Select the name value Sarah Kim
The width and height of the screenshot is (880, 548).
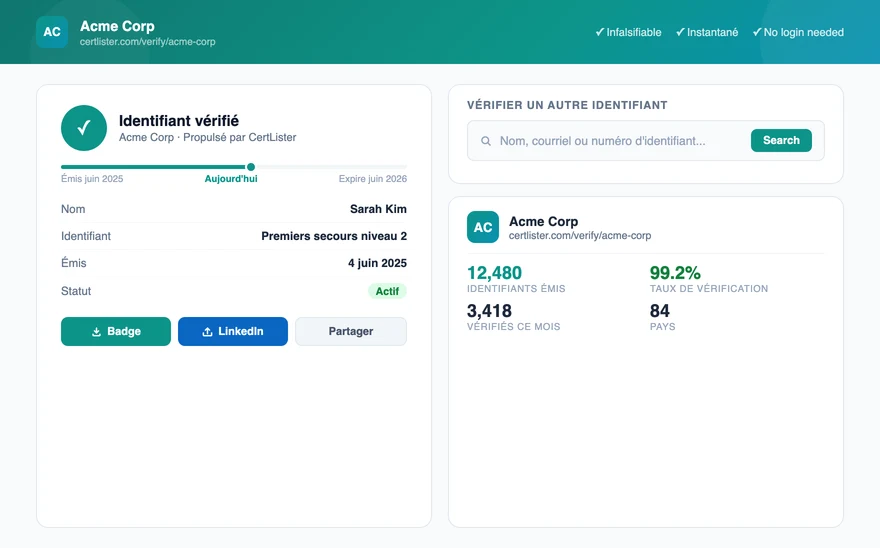pos(378,209)
